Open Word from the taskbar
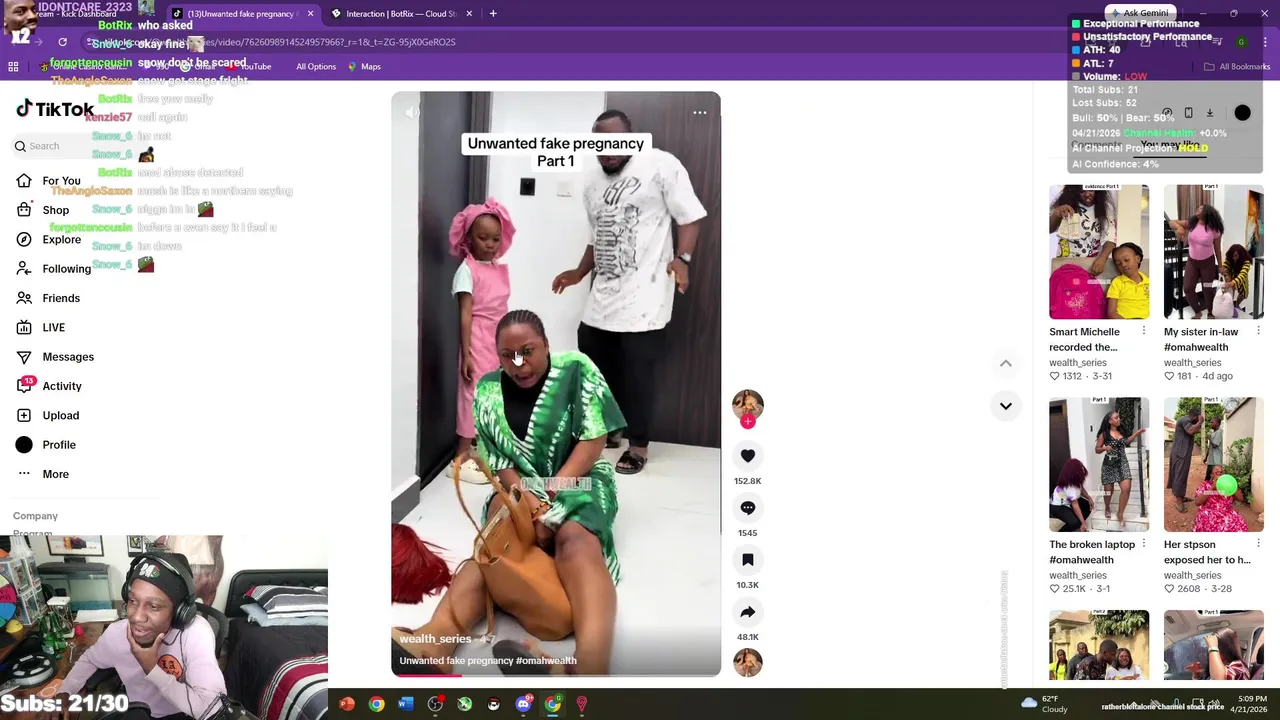Screen dimensions: 1280x720 tap(405, 704)
